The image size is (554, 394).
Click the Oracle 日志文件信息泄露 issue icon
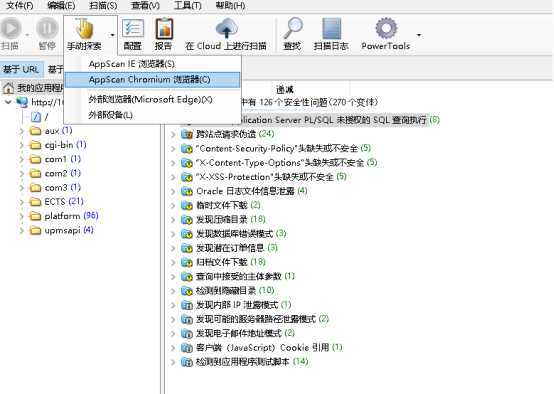point(187,191)
